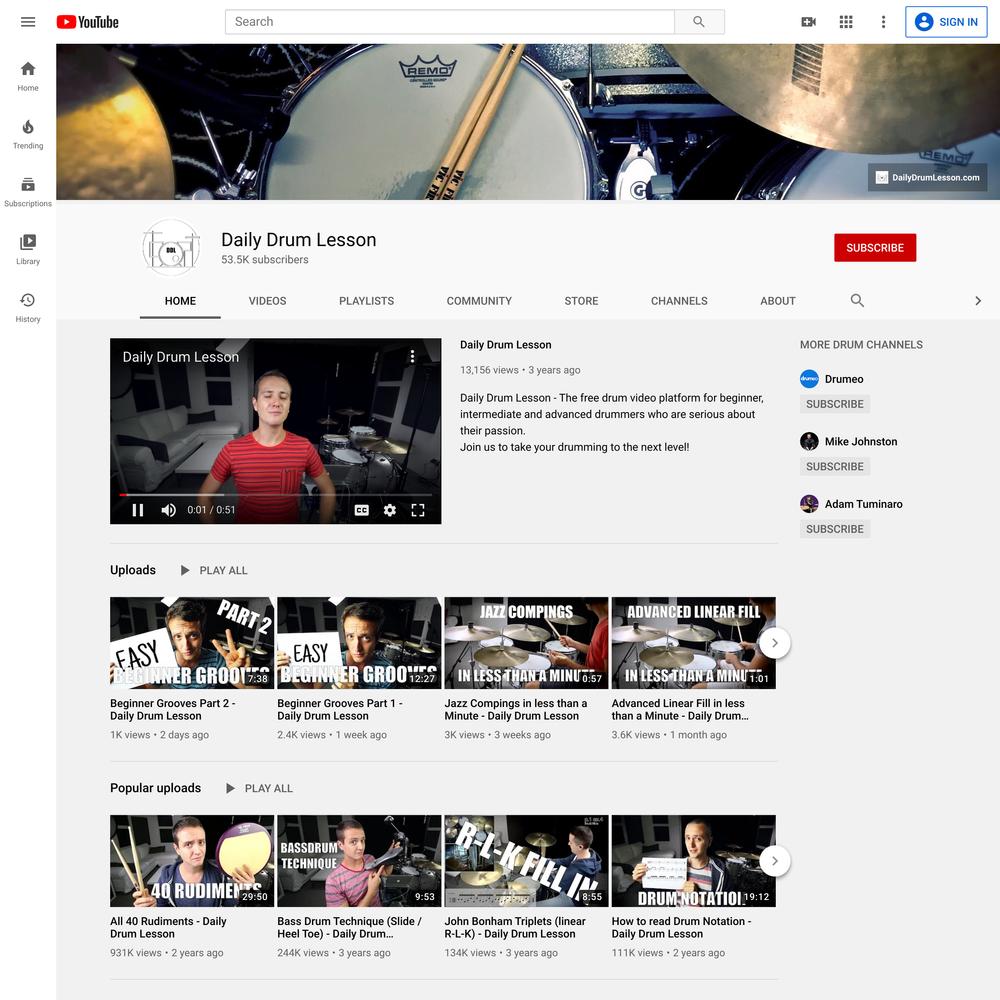Open the three-dot settings menu in header
1000x1000 pixels.
click(883, 22)
